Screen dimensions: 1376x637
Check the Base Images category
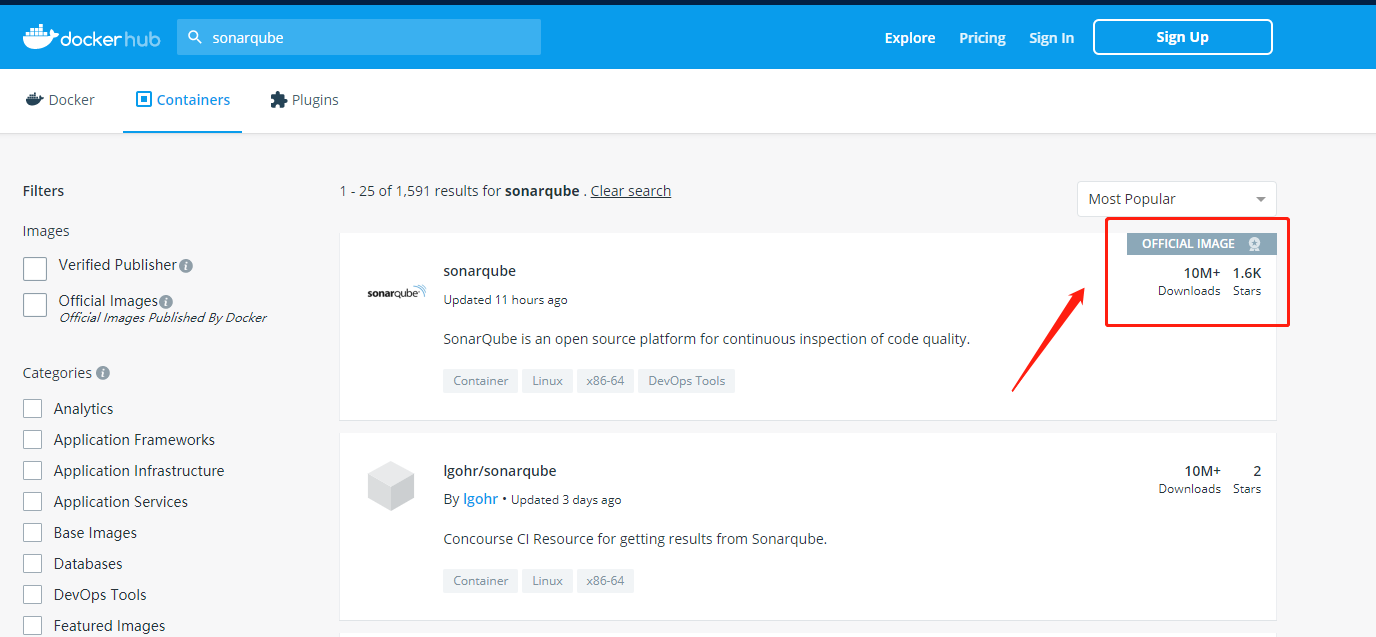tap(33, 532)
